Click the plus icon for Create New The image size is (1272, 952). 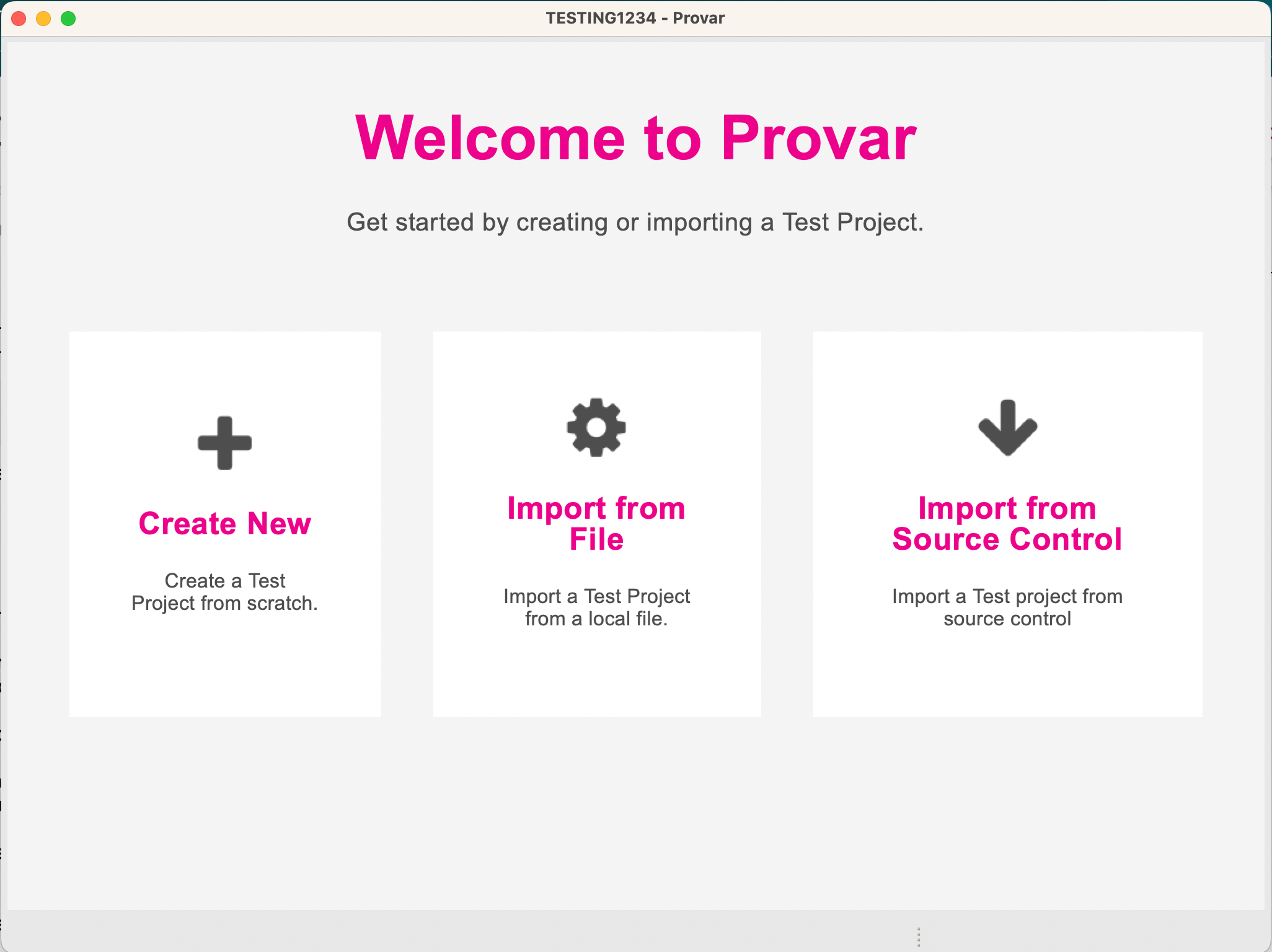[x=225, y=443]
